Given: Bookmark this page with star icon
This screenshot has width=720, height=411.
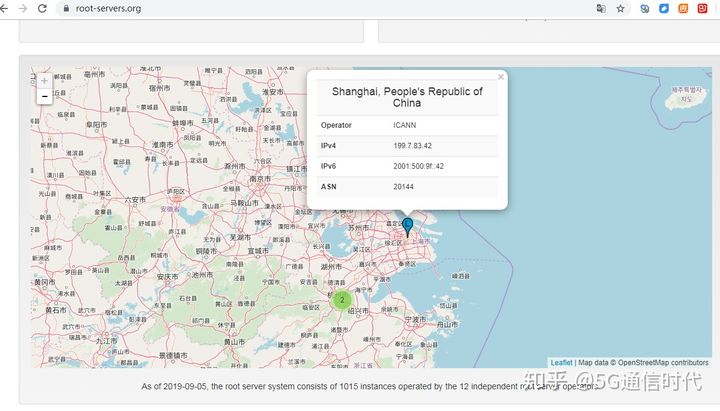Looking at the screenshot, I should 620,8.
